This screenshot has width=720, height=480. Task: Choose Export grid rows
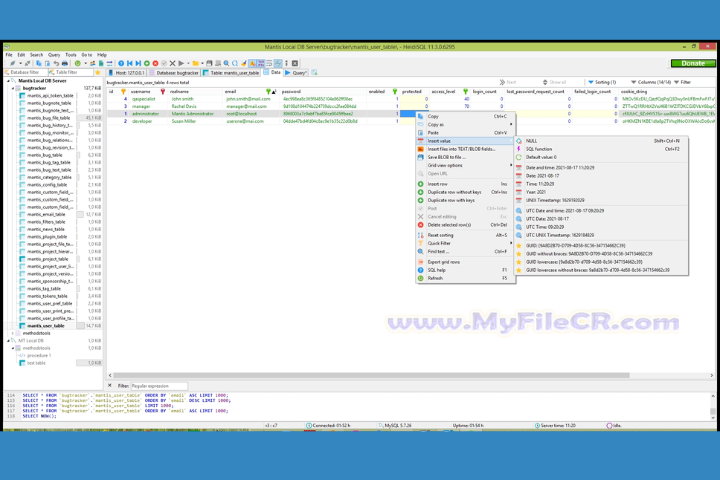click(x=465, y=262)
